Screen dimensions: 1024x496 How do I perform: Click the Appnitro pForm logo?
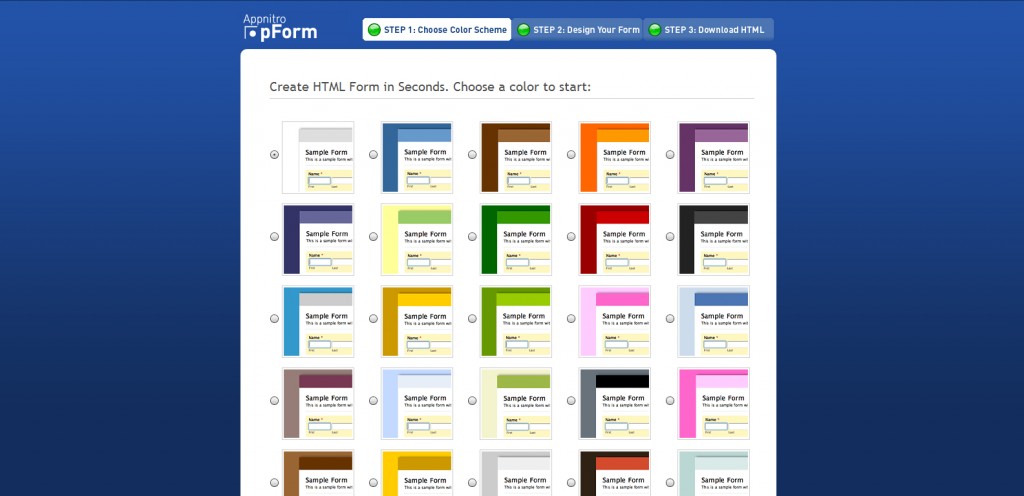click(x=280, y=27)
